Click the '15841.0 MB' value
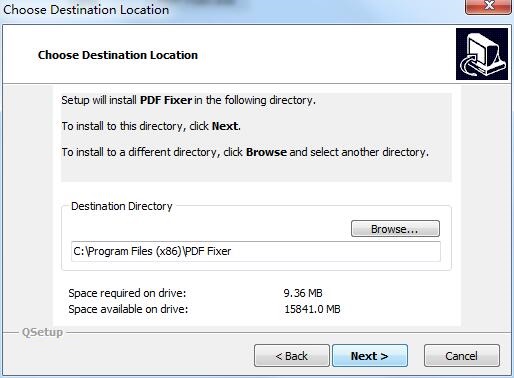The image size is (514, 378). 312,309
